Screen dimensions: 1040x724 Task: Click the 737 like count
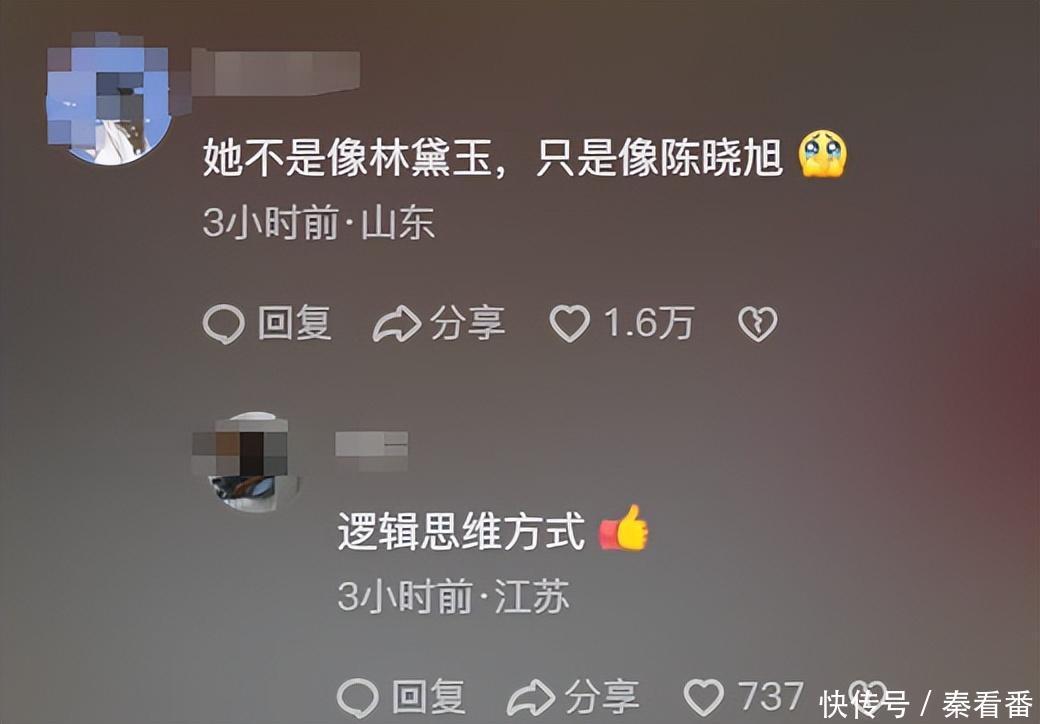(x=771, y=696)
